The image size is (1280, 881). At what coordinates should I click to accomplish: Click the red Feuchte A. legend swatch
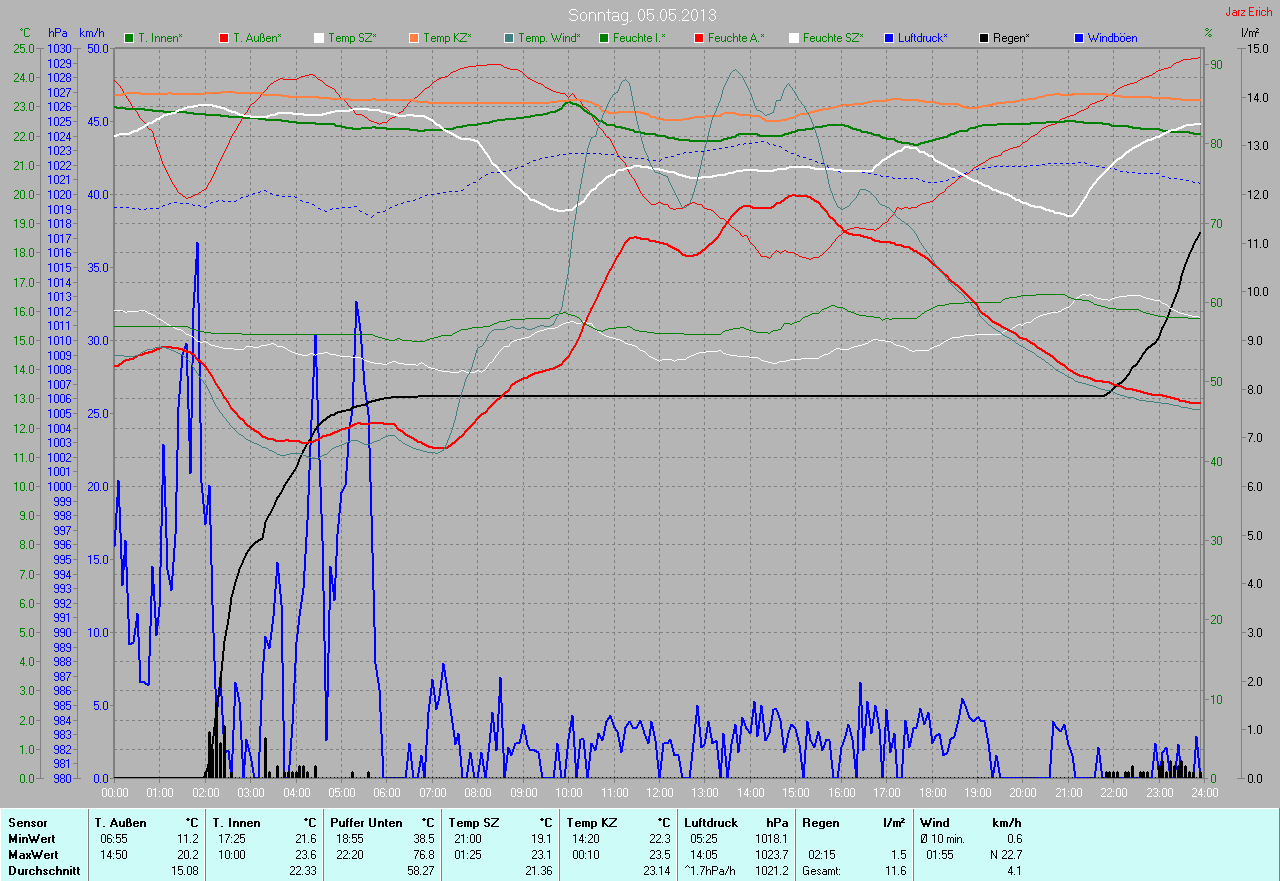pos(699,38)
